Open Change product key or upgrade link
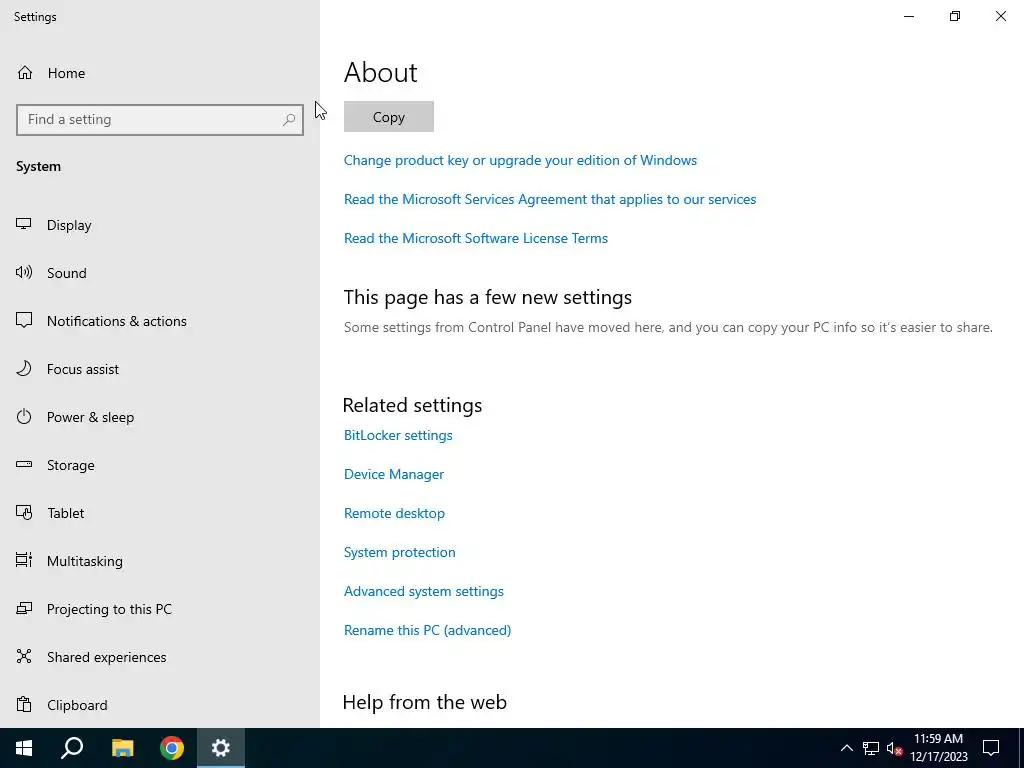 (x=520, y=160)
